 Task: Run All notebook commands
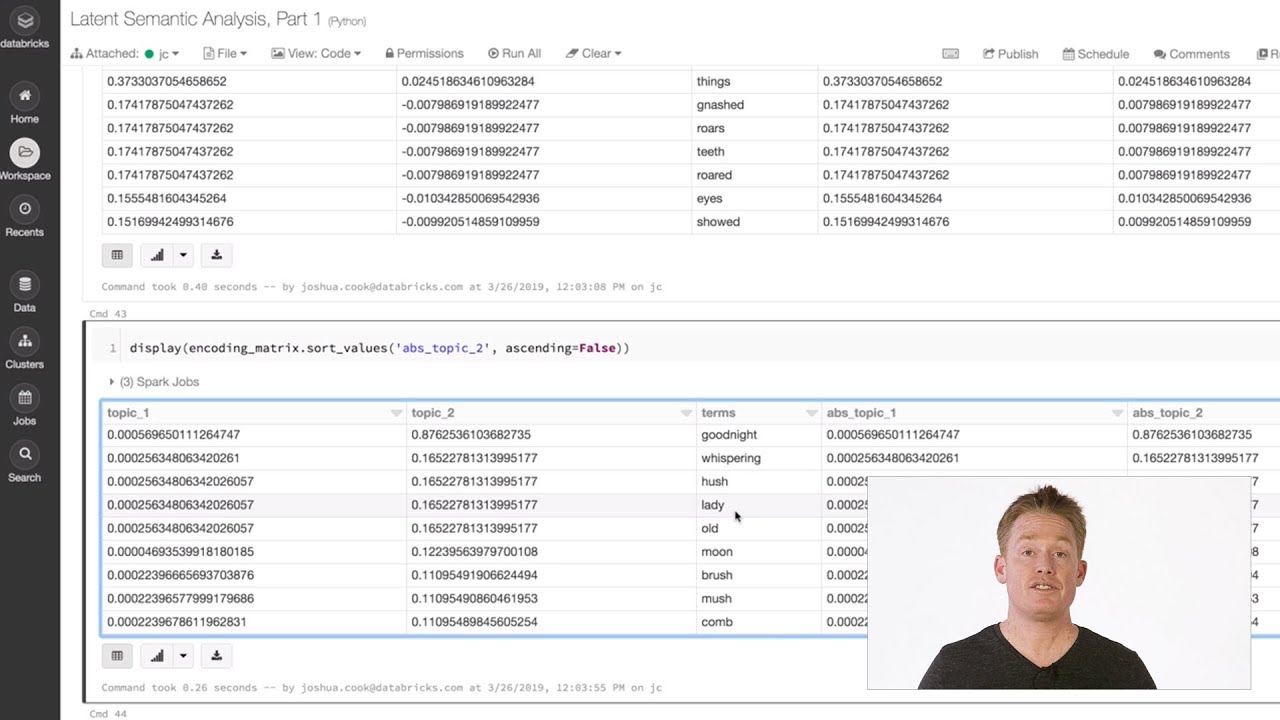[514, 54]
